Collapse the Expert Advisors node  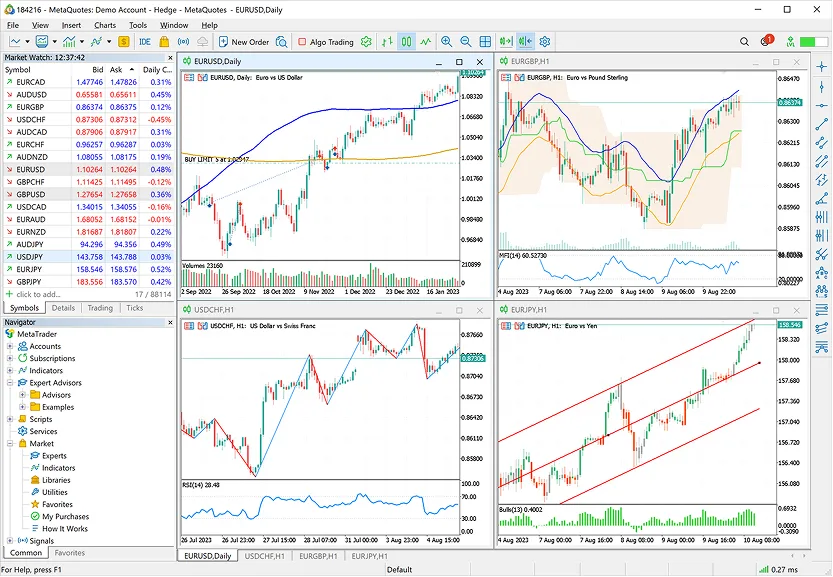[x=10, y=383]
